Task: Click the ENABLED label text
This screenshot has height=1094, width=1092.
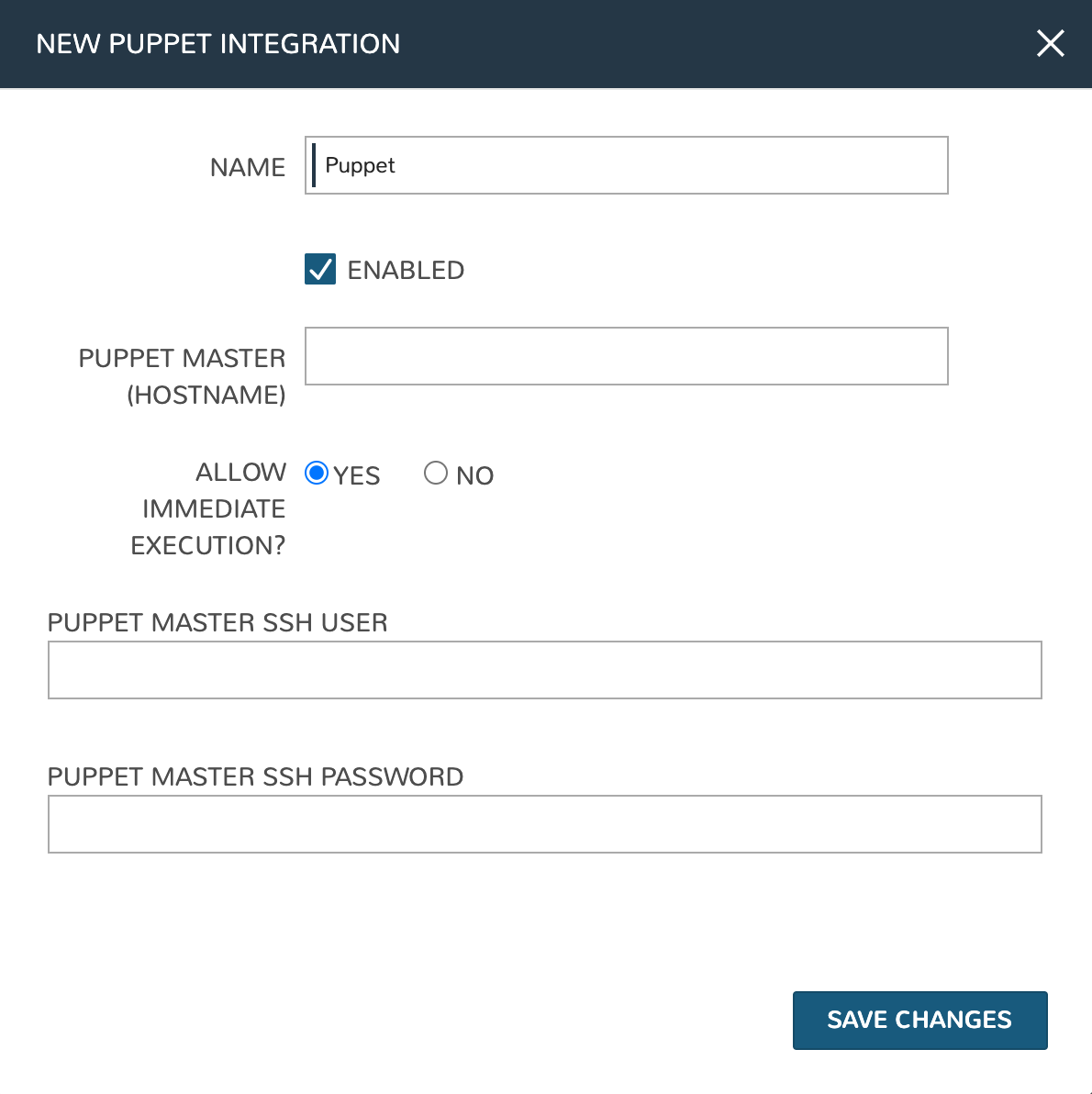Action: [406, 271]
